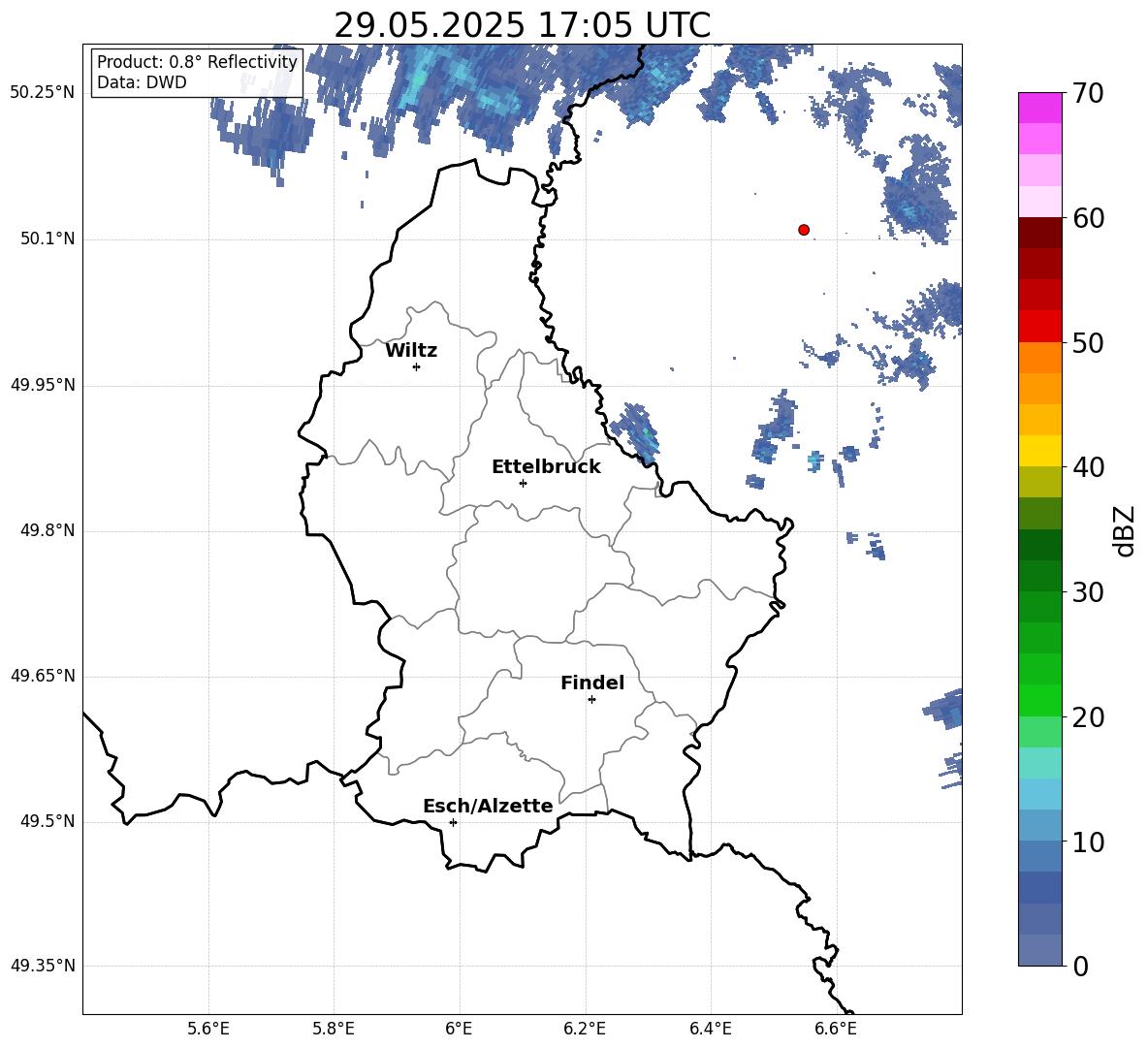Click the red radar site marker dot
Screen dimensions: 1148x1048
[804, 230]
